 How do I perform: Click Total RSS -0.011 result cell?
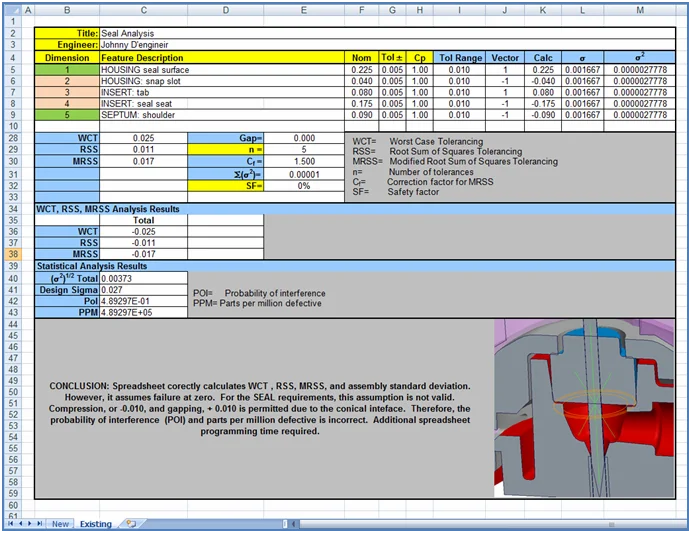pyautogui.click(x=144, y=243)
